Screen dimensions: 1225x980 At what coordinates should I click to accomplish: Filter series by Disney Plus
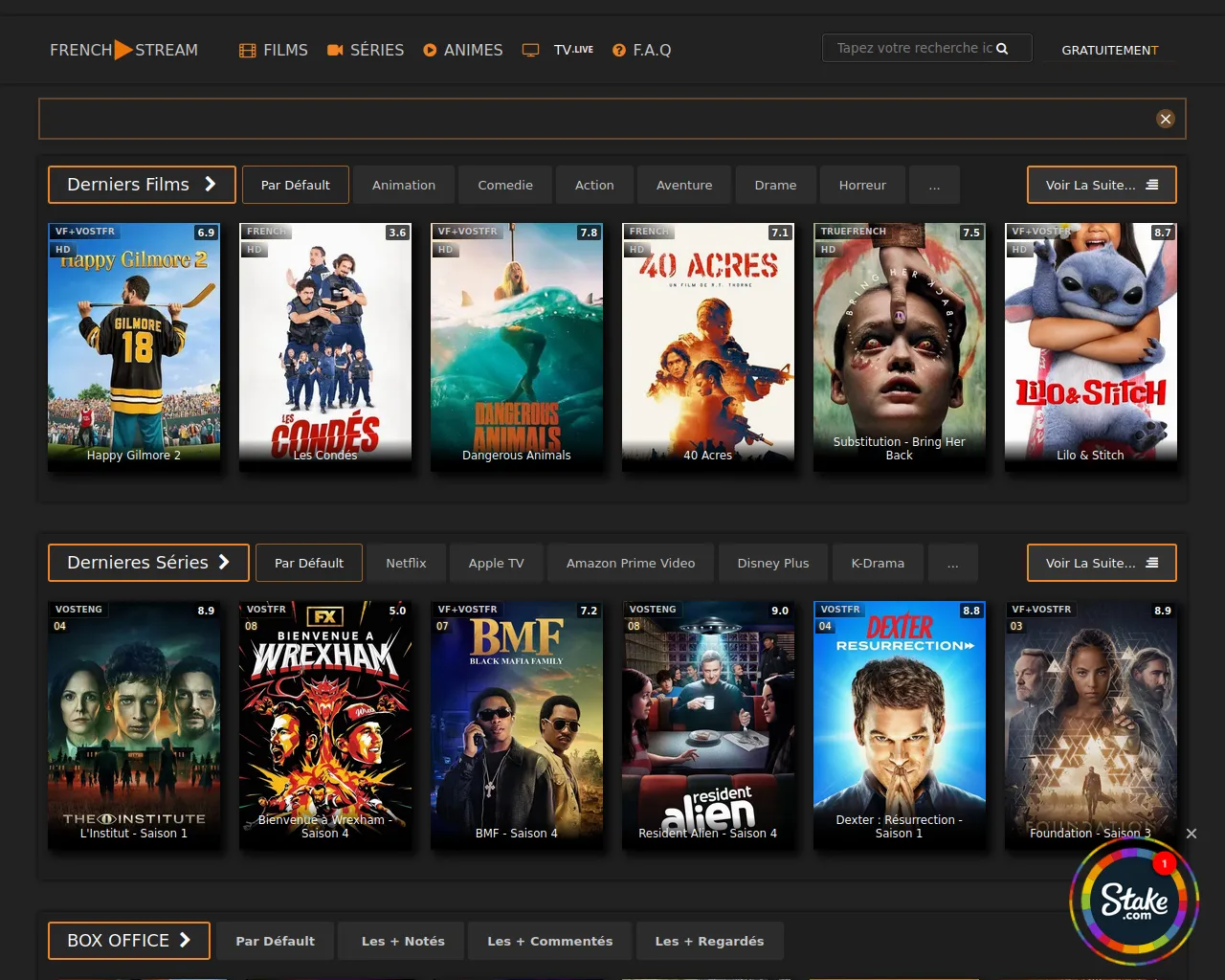click(x=773, y=563)
